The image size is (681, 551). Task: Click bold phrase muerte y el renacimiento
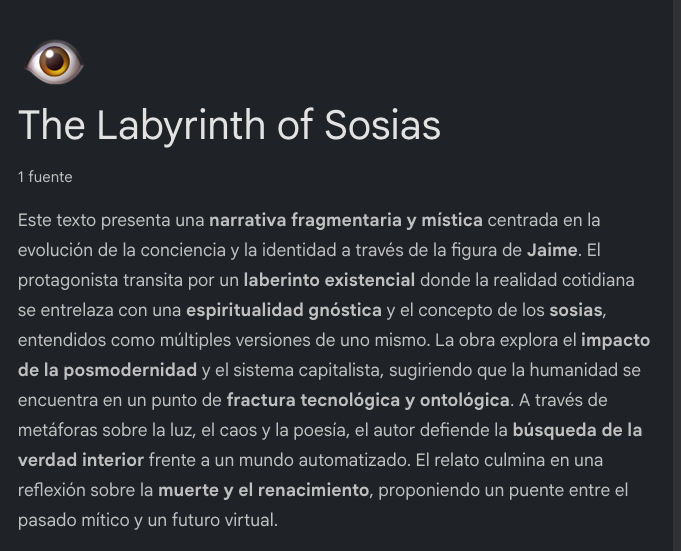tap(263, 490)
